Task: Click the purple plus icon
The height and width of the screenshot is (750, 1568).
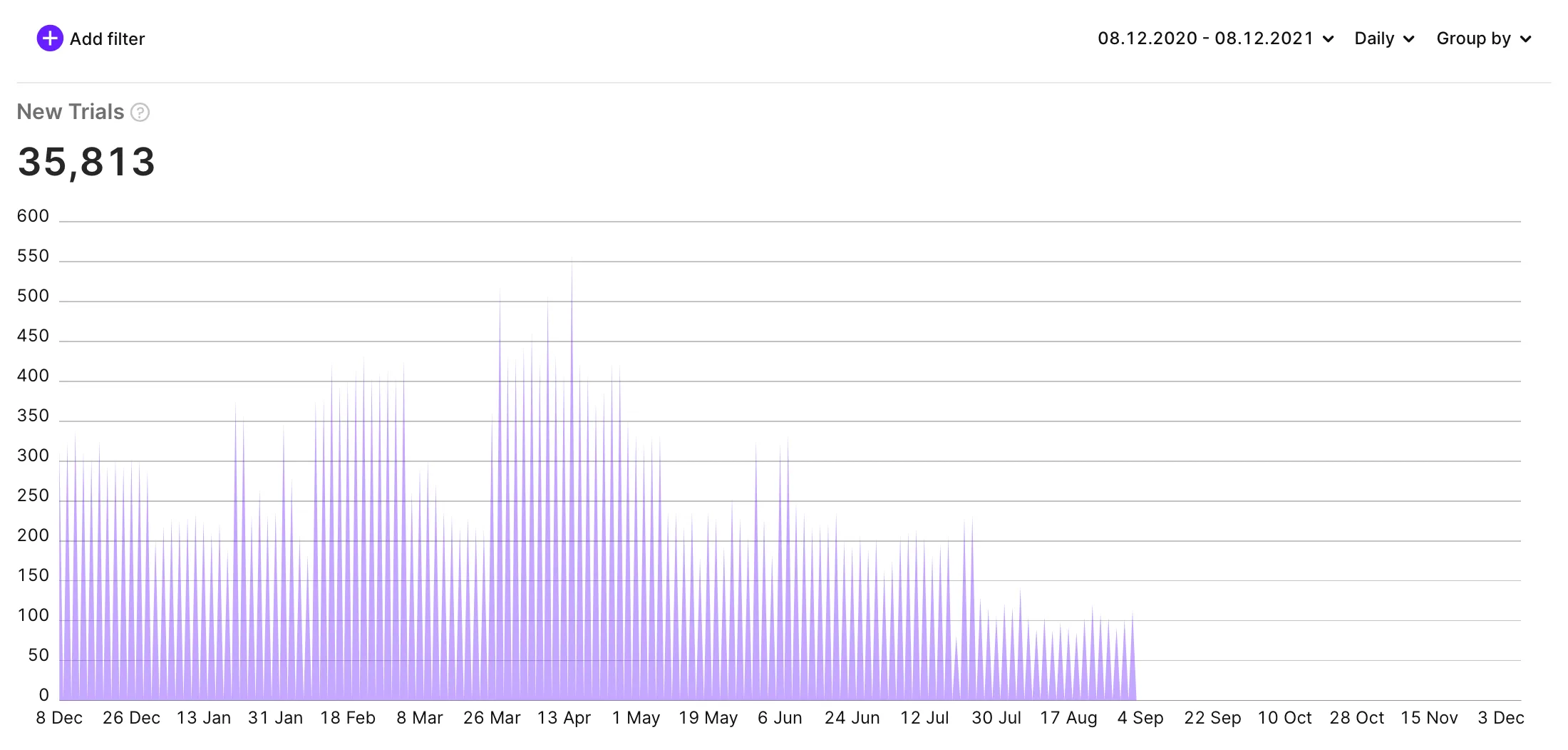Action: point(50,38)
